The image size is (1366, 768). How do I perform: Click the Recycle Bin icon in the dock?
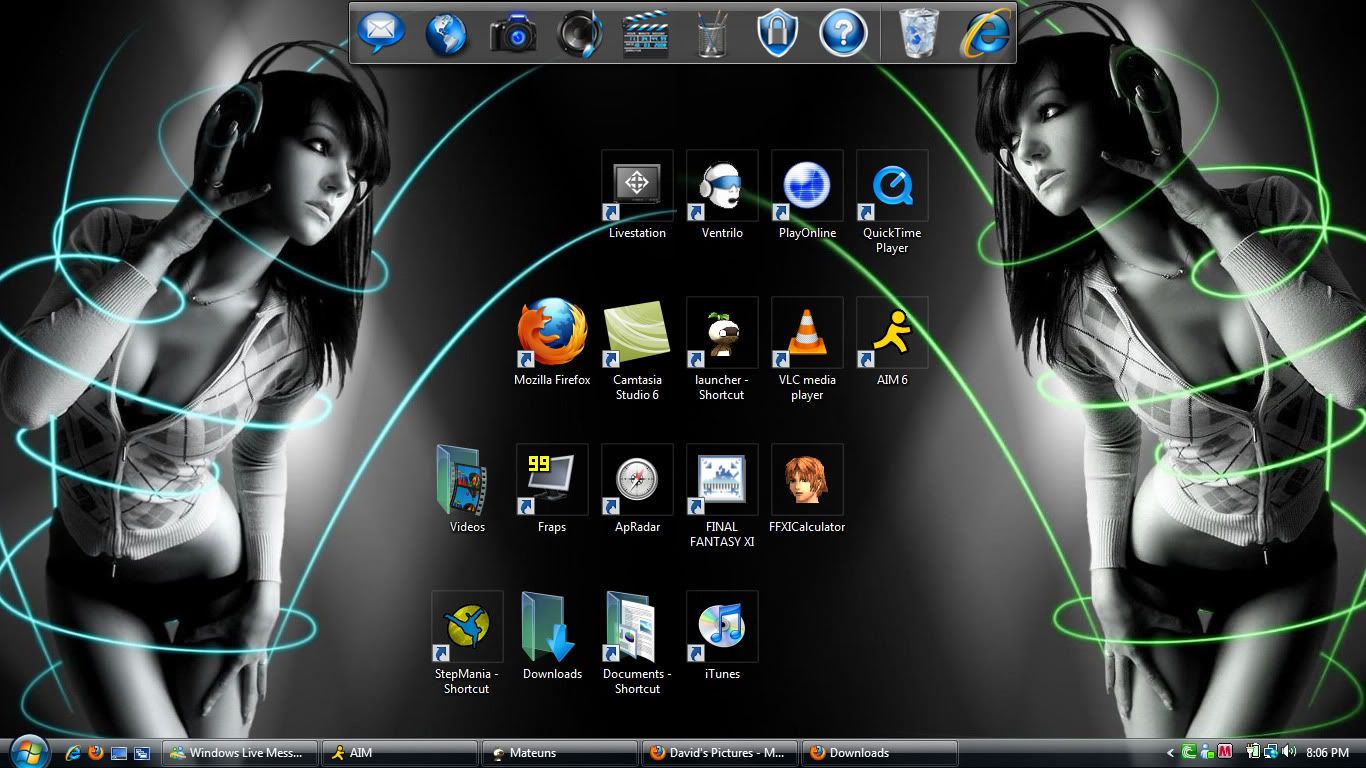pos(918,33)
